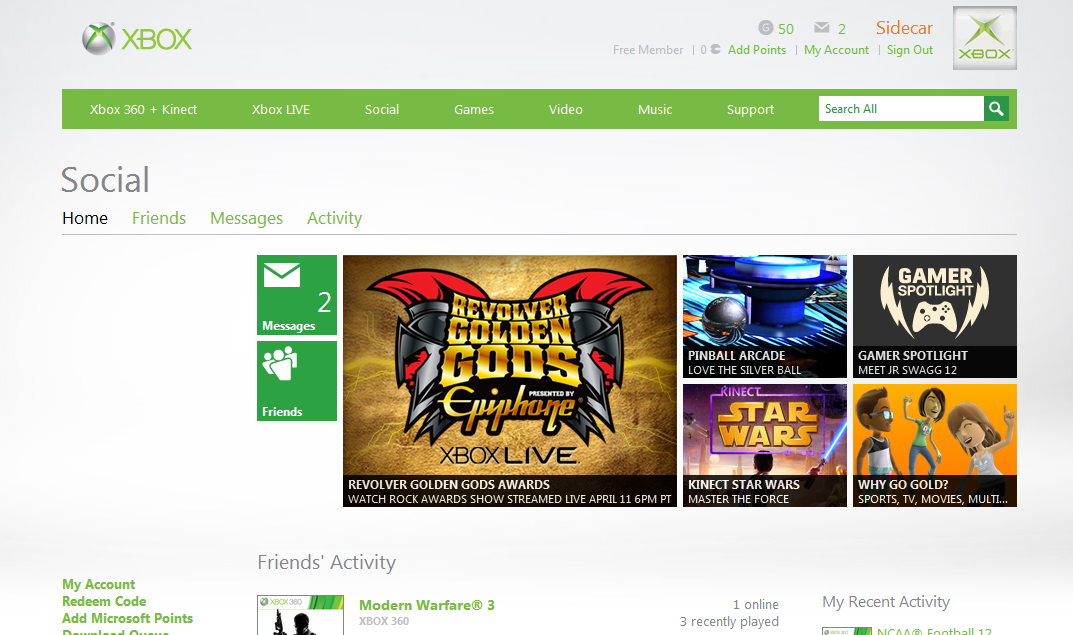Click the 1 online text
The image size is (1073, 635).
(x=755, y=604)
